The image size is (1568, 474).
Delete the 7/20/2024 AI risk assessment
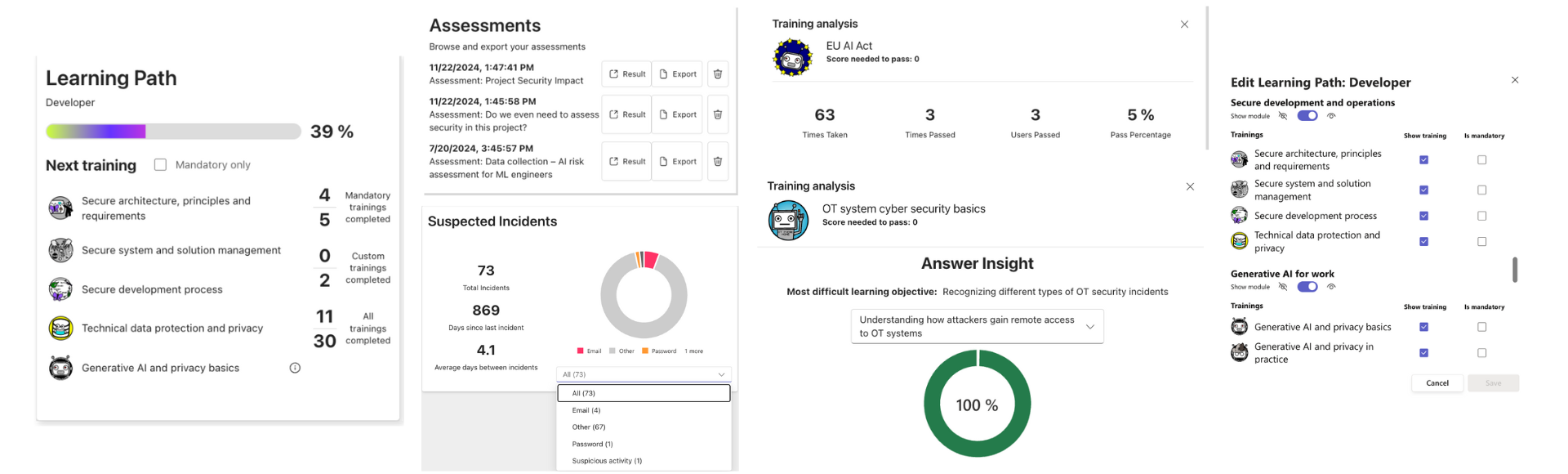coord(718,162)
